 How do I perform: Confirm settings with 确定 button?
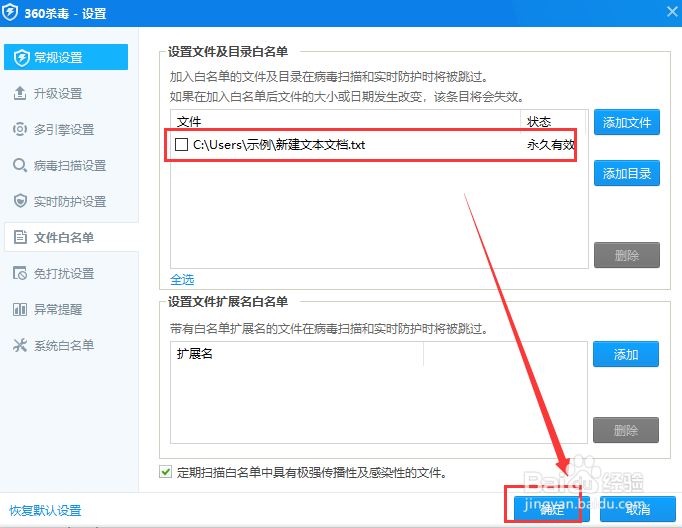click(x=552, y=508)
